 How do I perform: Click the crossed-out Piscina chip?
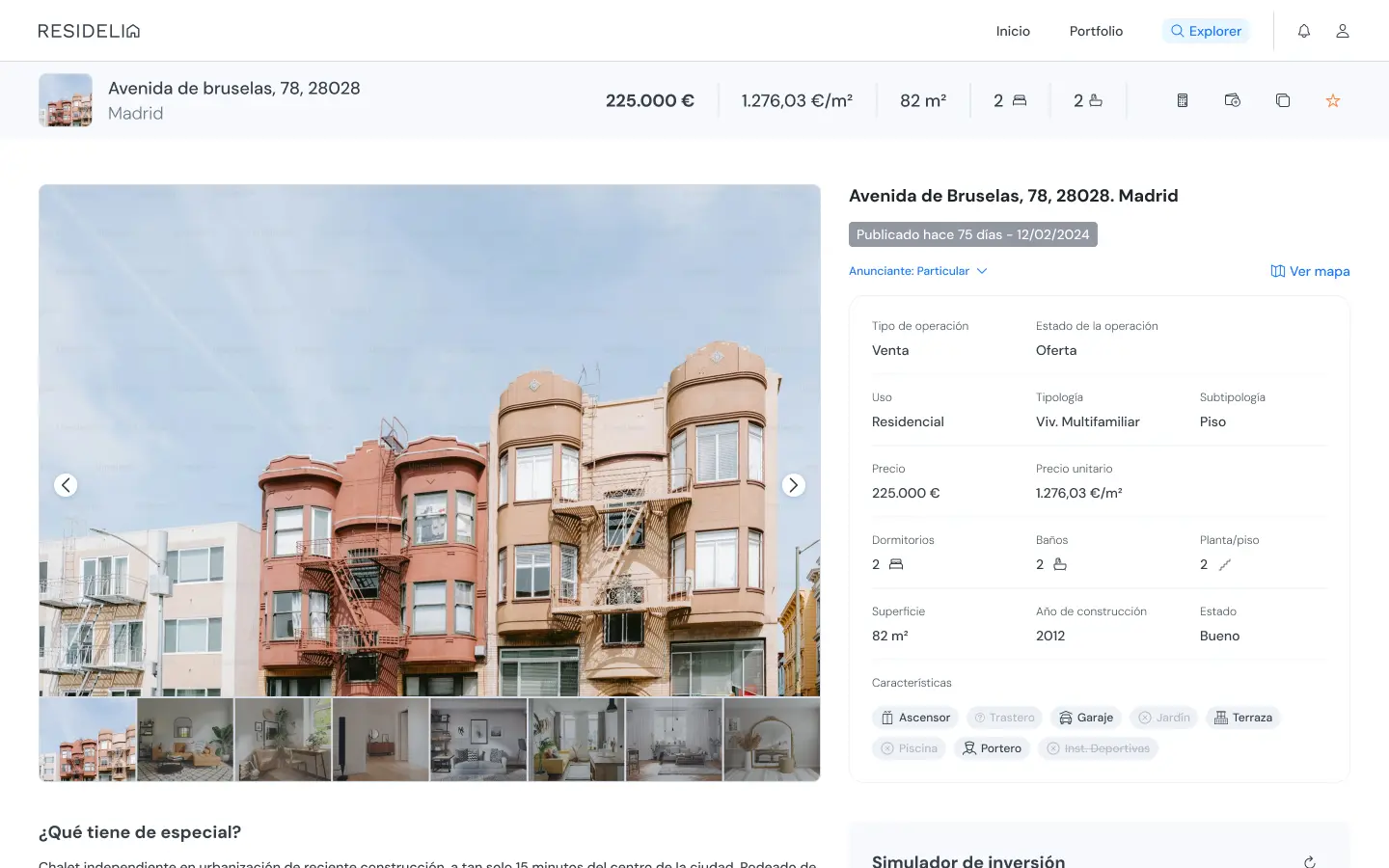pos(909,748)
